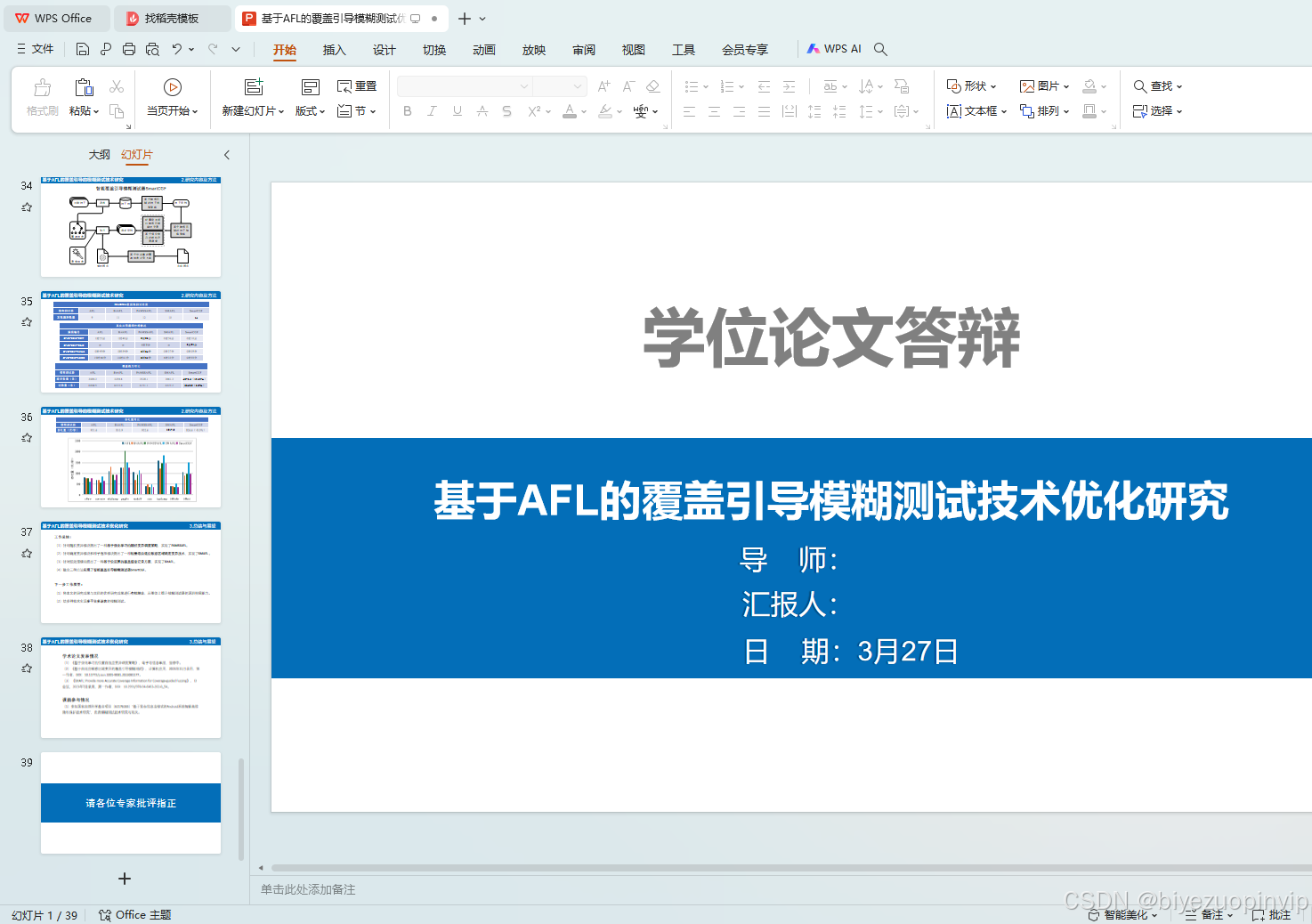Use 查找 (Find) to search the presentation

1156,85
